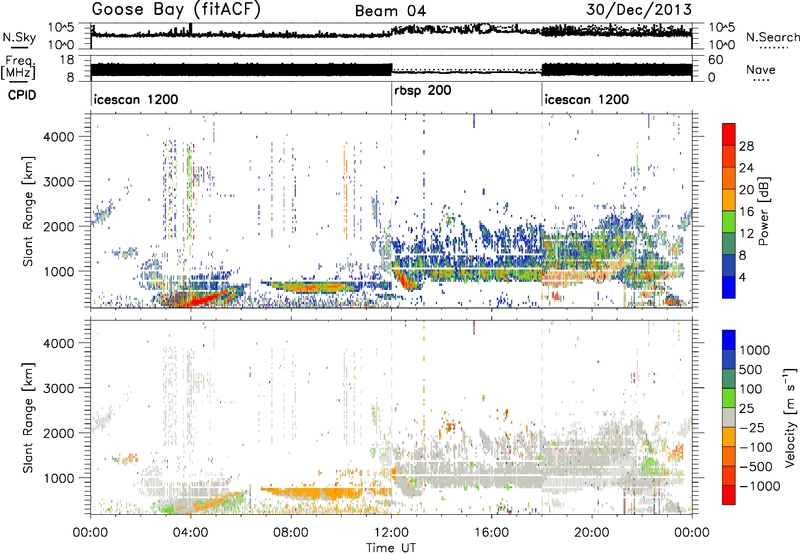
Task: Click the date "30/Dec/2013"
Action: tap(639, 10)
